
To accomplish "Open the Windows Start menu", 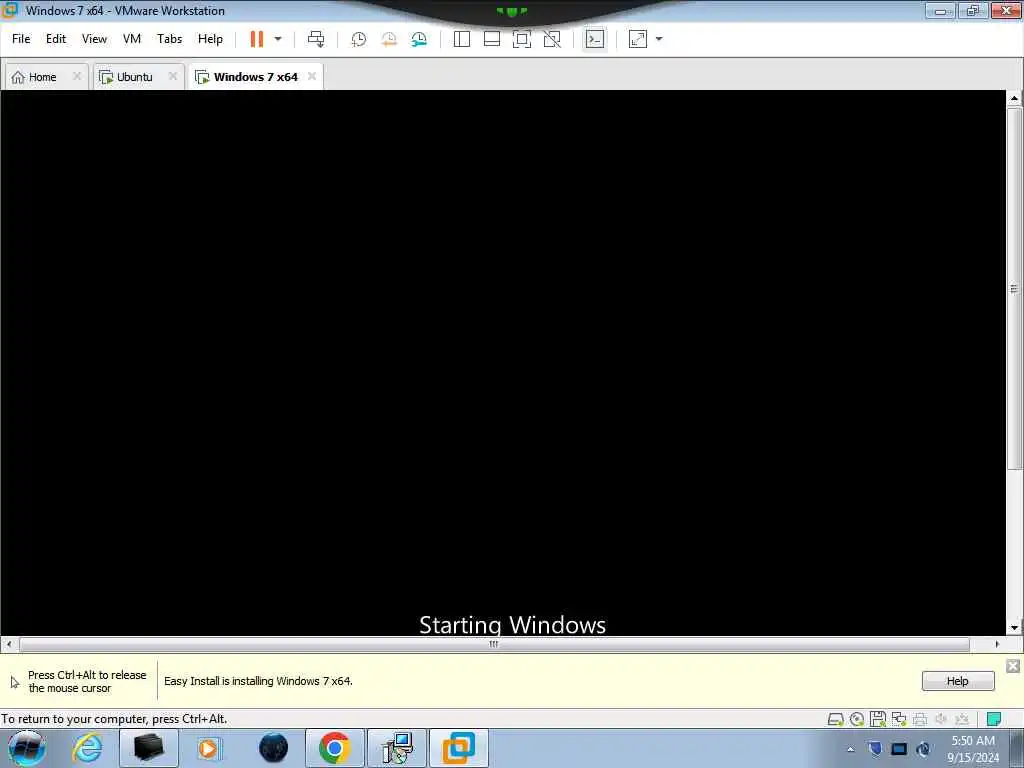I will coord(27,748).
